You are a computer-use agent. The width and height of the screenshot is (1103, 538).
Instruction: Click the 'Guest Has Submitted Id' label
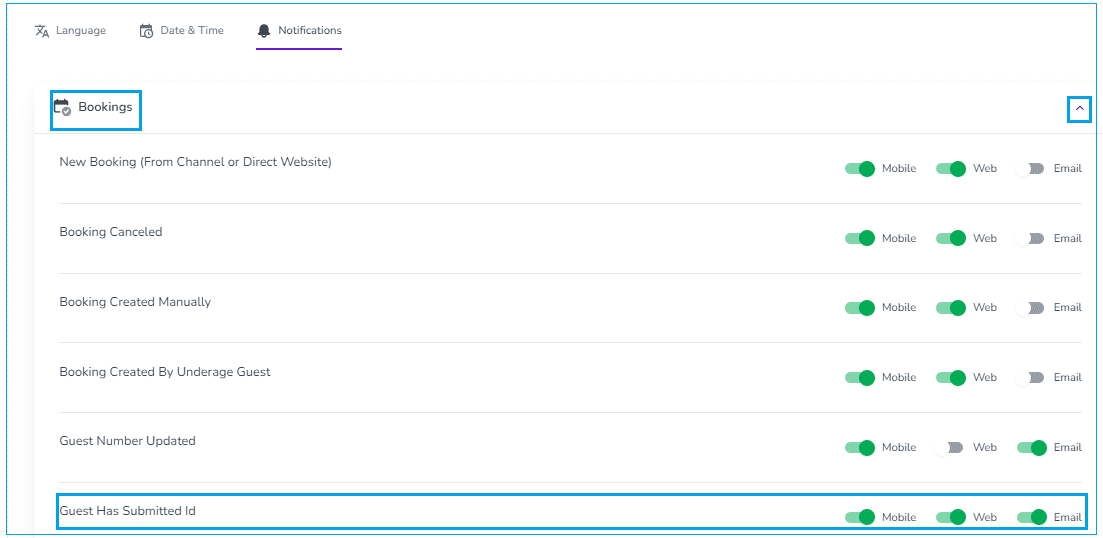point(127,511)
